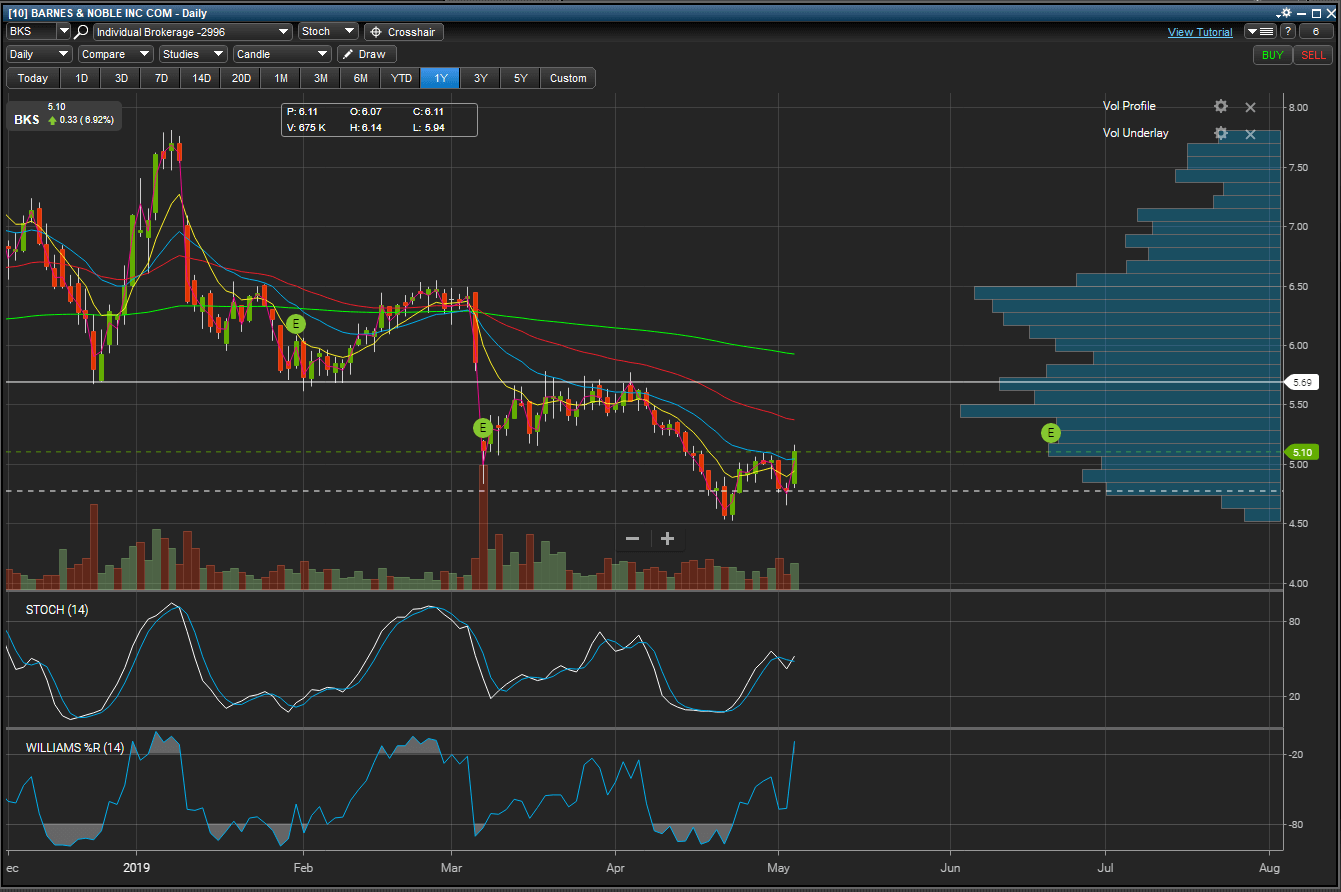Open the Stoch study dropdown
The width and height of the screenshot is (1341, 892).
(x=328, y=32)
